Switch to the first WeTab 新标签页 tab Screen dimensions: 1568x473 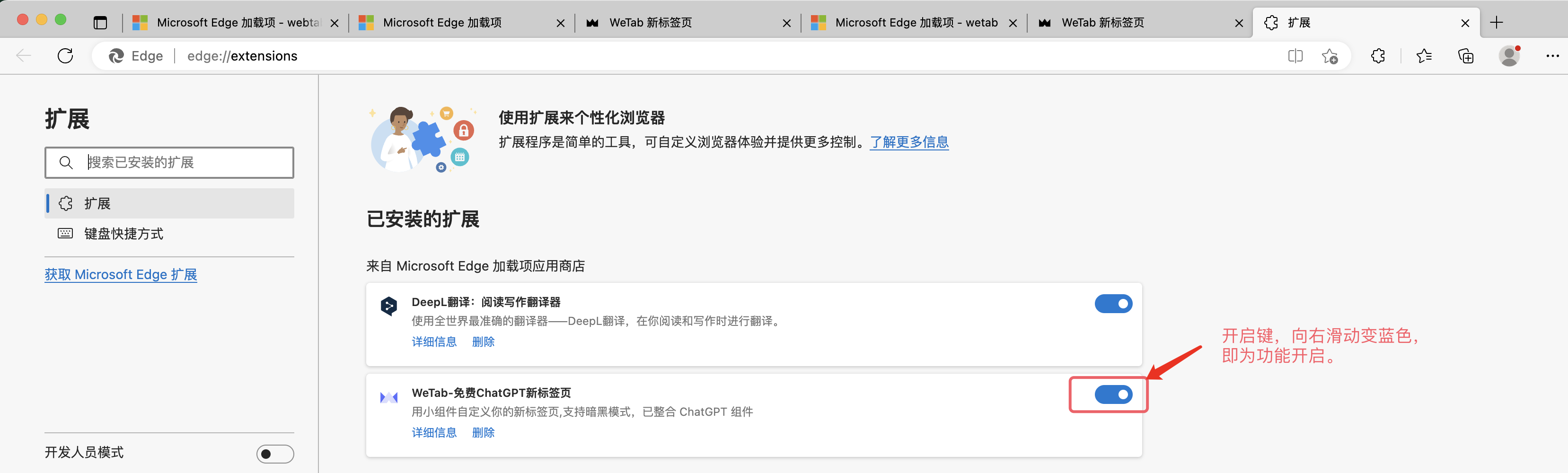[x=650, y=23]
